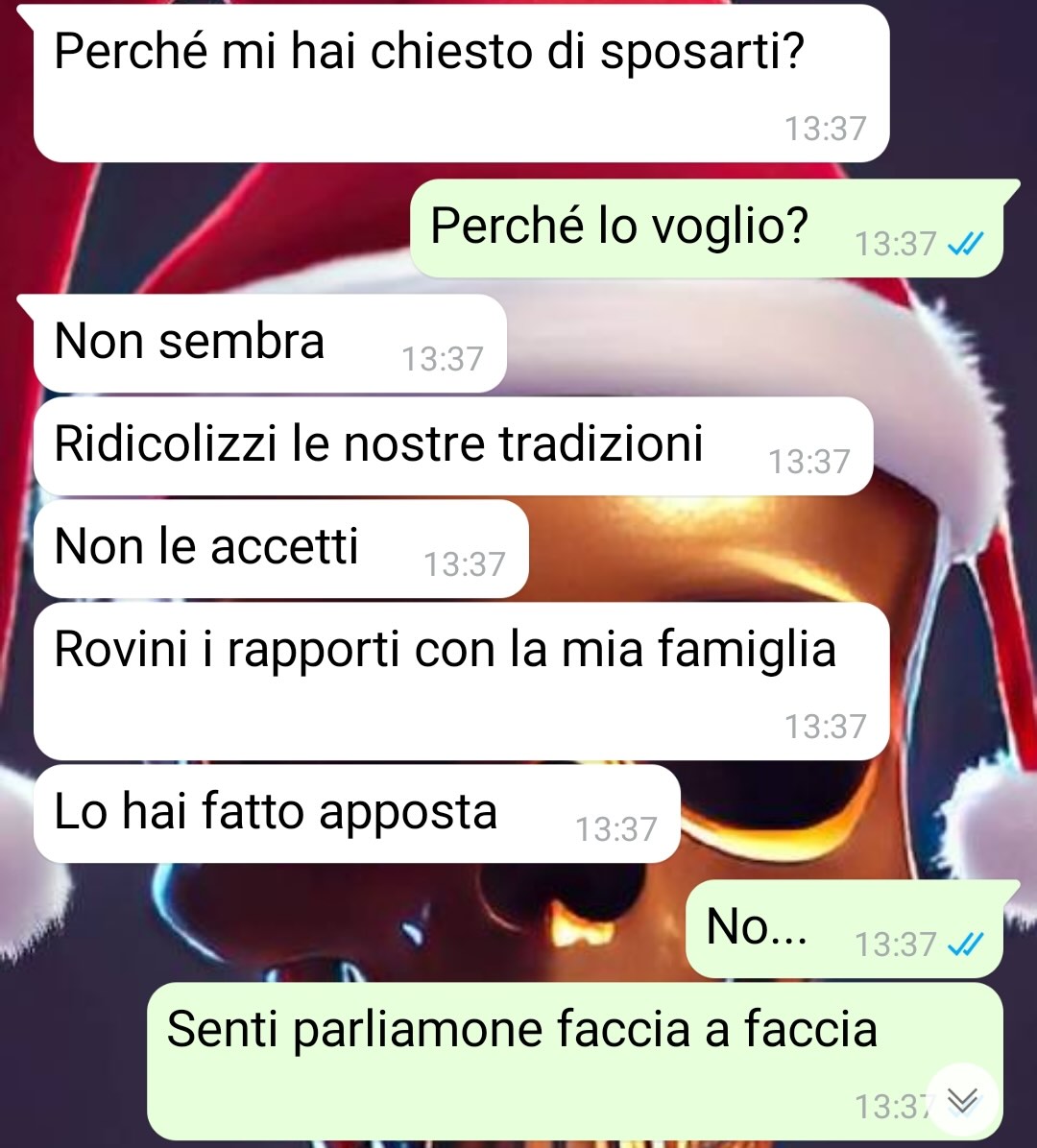This screenshot has width=1037, height=1148.
Task: Tap timestamp on "Non le accetti"
Action: point(465,564)
